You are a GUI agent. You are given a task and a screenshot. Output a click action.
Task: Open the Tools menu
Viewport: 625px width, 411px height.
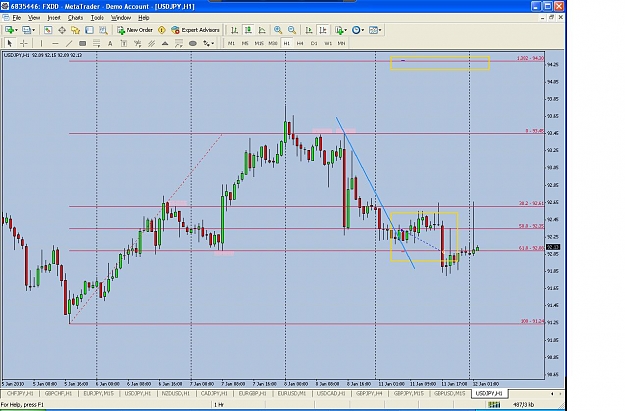point(97,18)
